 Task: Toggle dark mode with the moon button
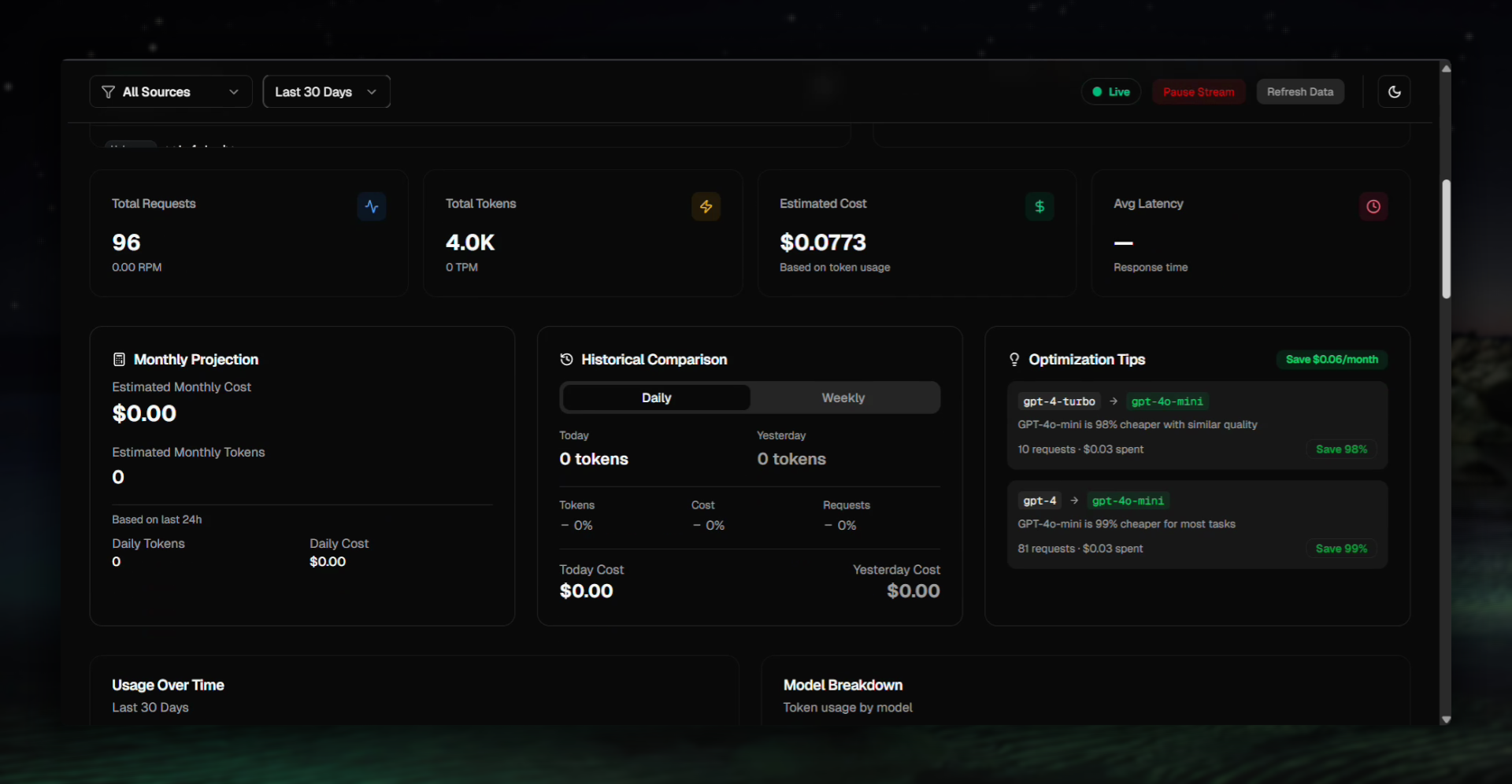click(x=1394, y=92)
